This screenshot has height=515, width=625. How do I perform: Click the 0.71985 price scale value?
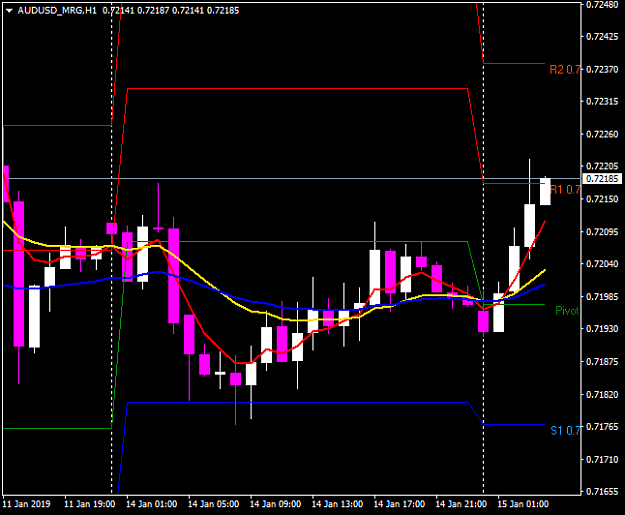point(602,296)
